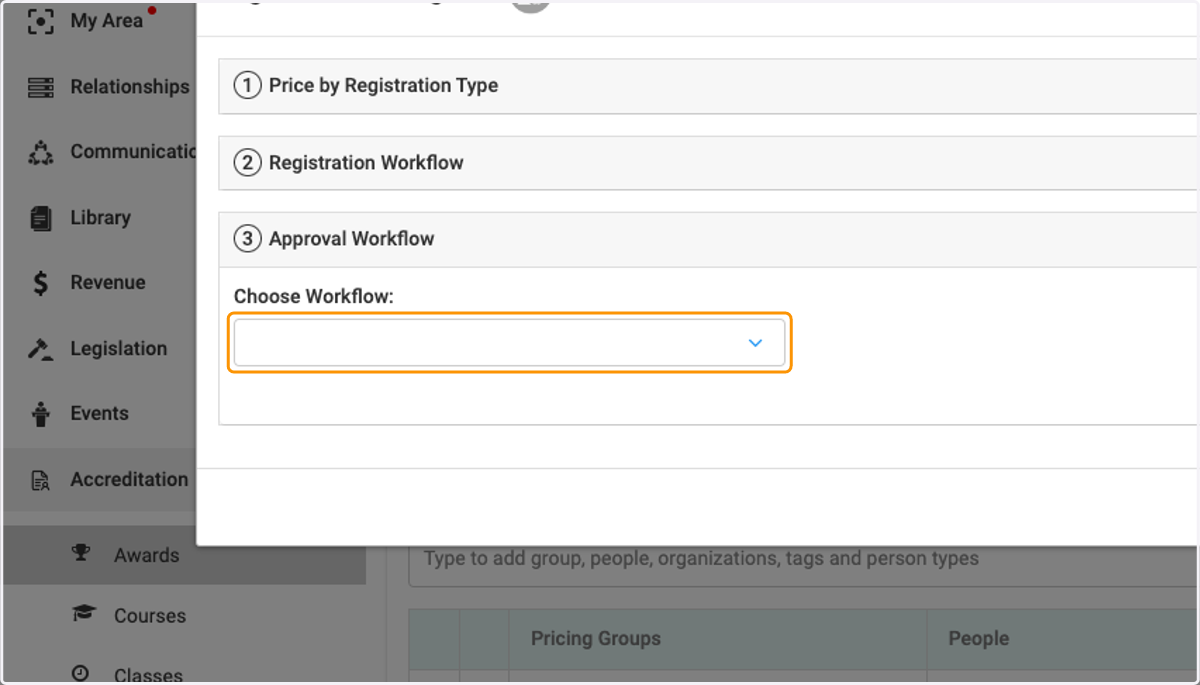The width and height of the screenshot is (1200, 685).
Task: Expand Price by Registration Type section
Action: 708,86
